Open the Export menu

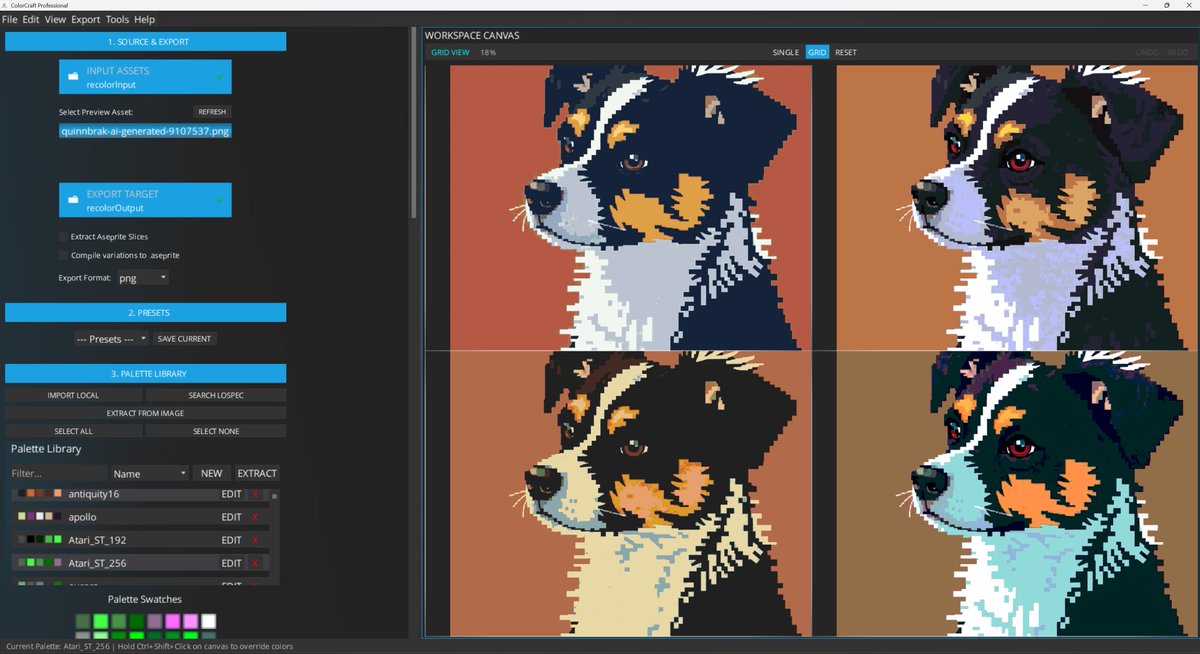86,19
